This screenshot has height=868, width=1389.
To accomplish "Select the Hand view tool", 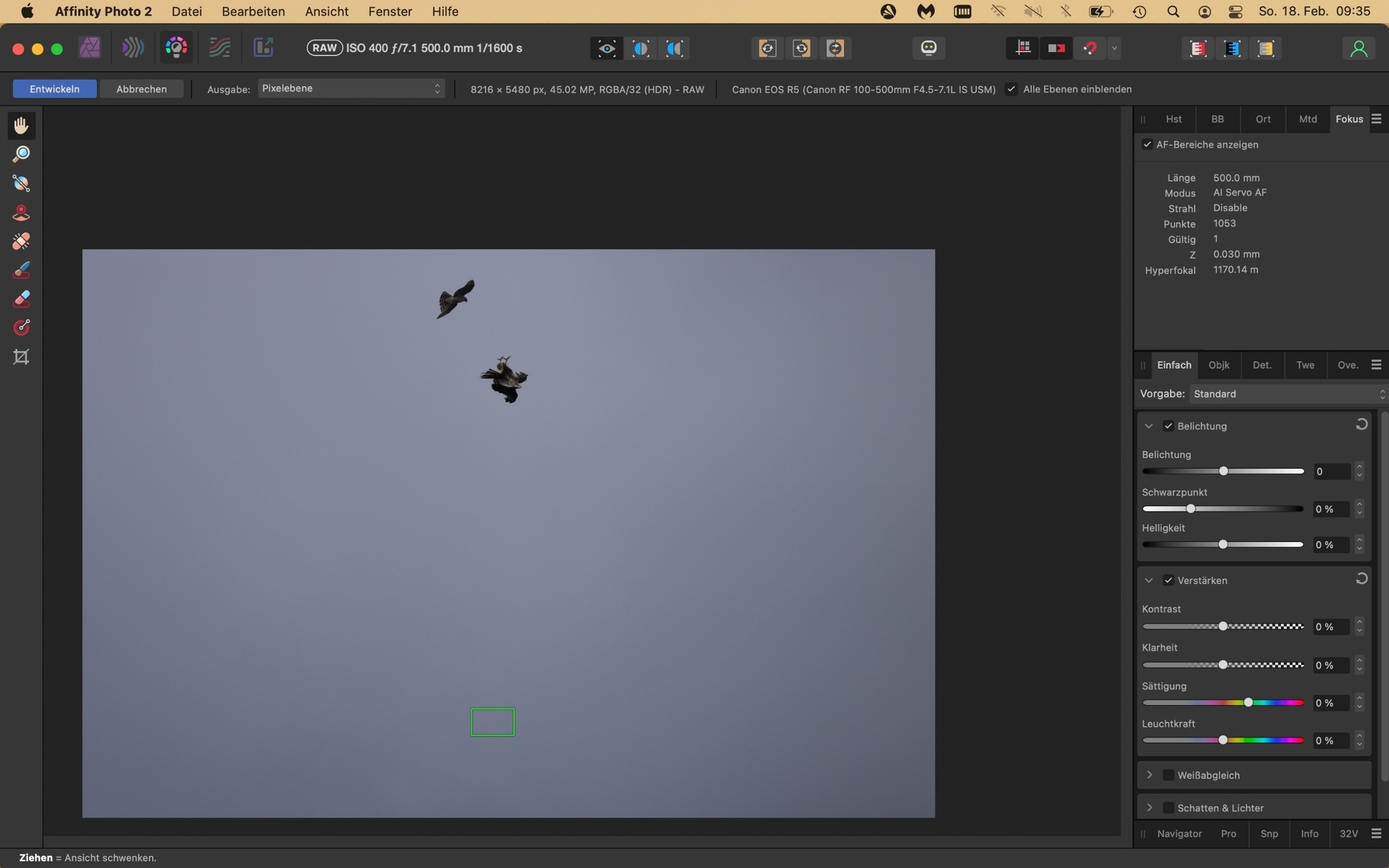I will (21, 126).
